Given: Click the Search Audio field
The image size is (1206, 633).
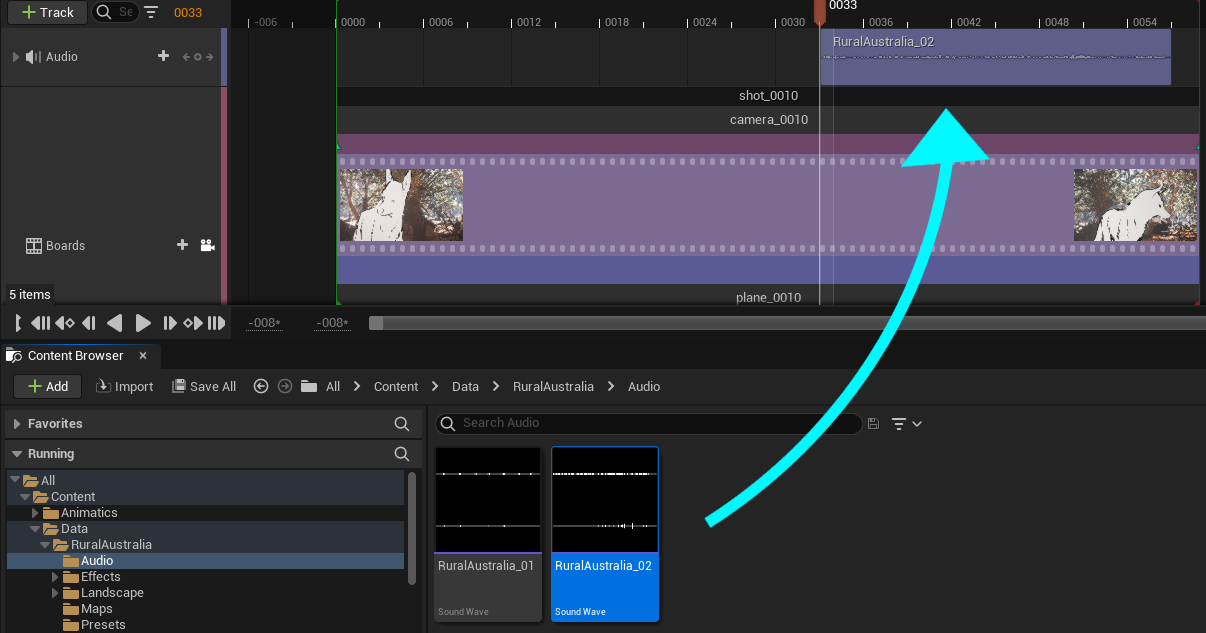Looking at the screenshot, I should (x=648, y=423).
